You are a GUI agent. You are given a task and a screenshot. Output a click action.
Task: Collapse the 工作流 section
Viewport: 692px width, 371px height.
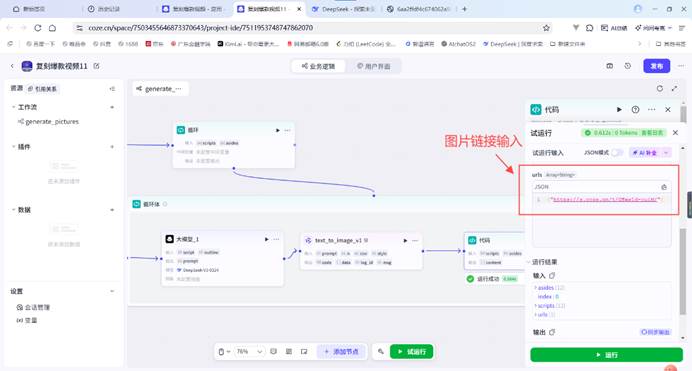click(13, 107)
